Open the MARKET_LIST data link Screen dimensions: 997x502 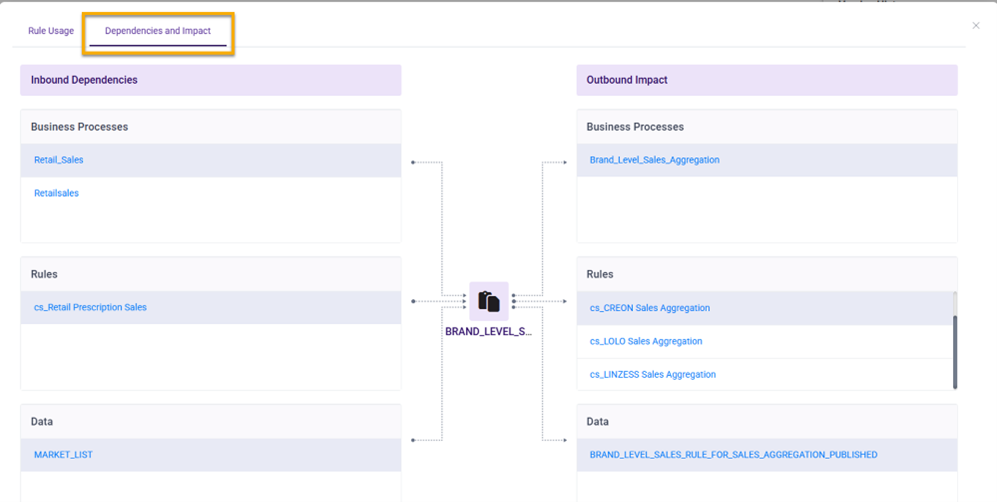click(63, 455)
